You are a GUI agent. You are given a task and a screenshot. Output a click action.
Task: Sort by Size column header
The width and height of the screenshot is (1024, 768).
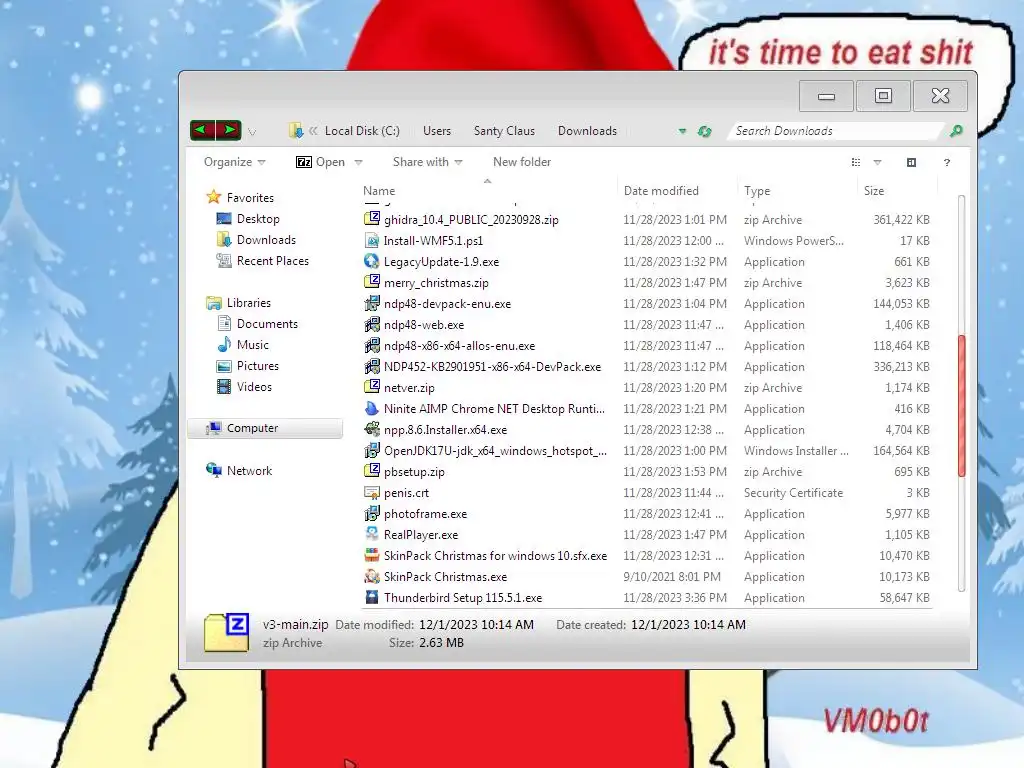pos(874,191)
